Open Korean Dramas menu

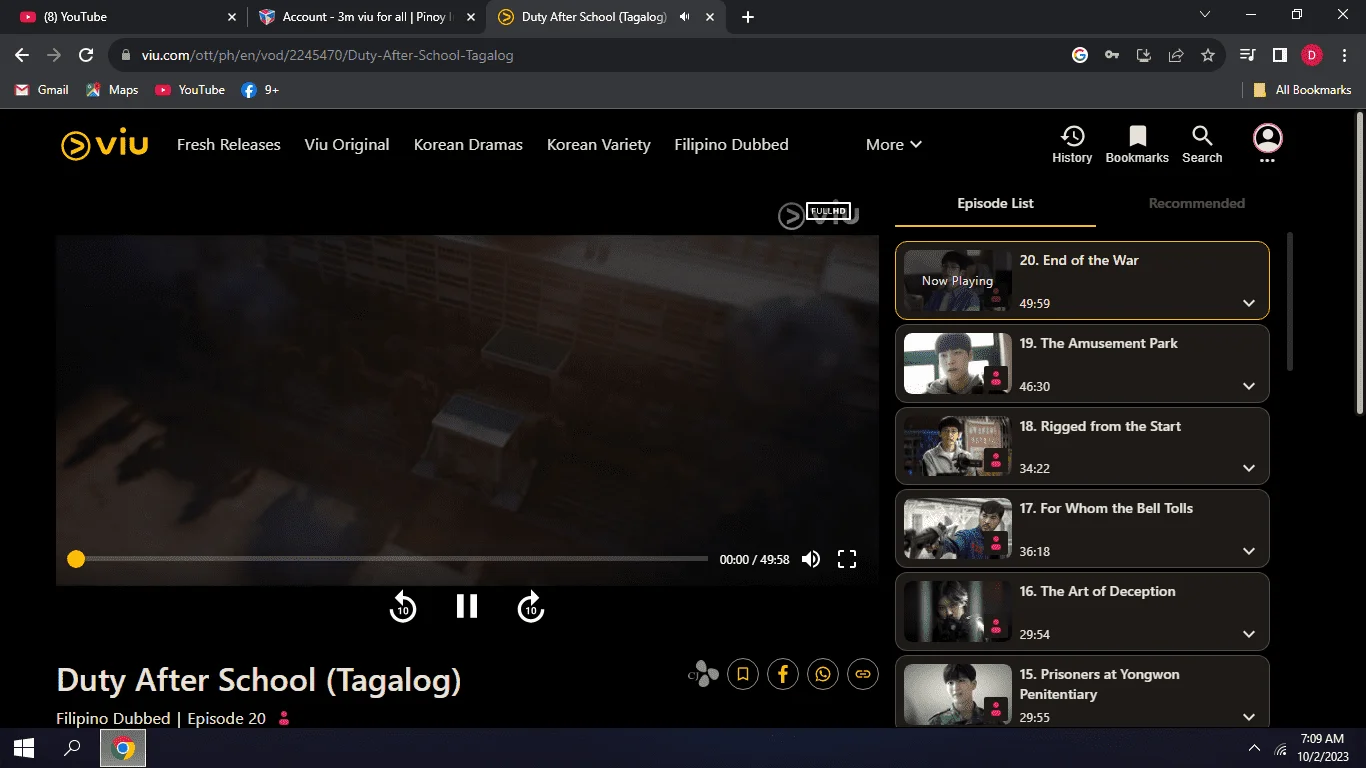(x=468, y=145)
